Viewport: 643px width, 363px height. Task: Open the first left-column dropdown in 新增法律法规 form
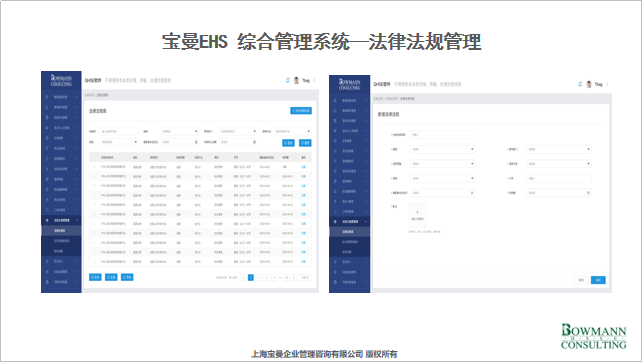click(442, 149)
